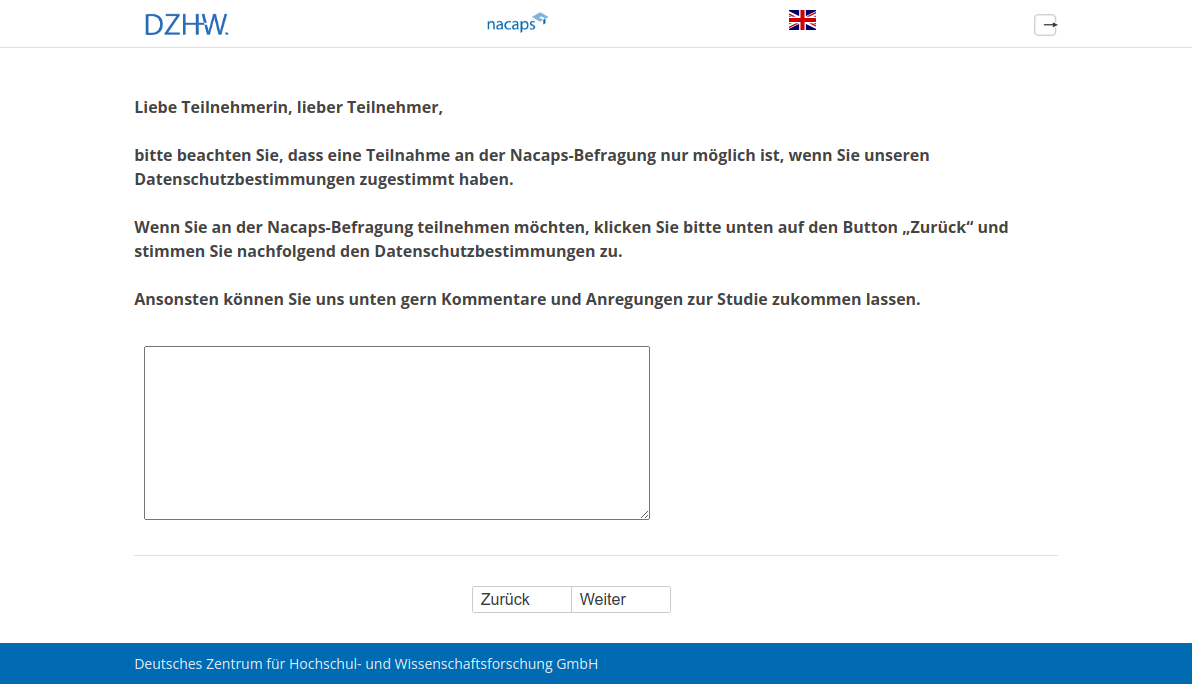Switch language via the UK flag

point(802,20)
